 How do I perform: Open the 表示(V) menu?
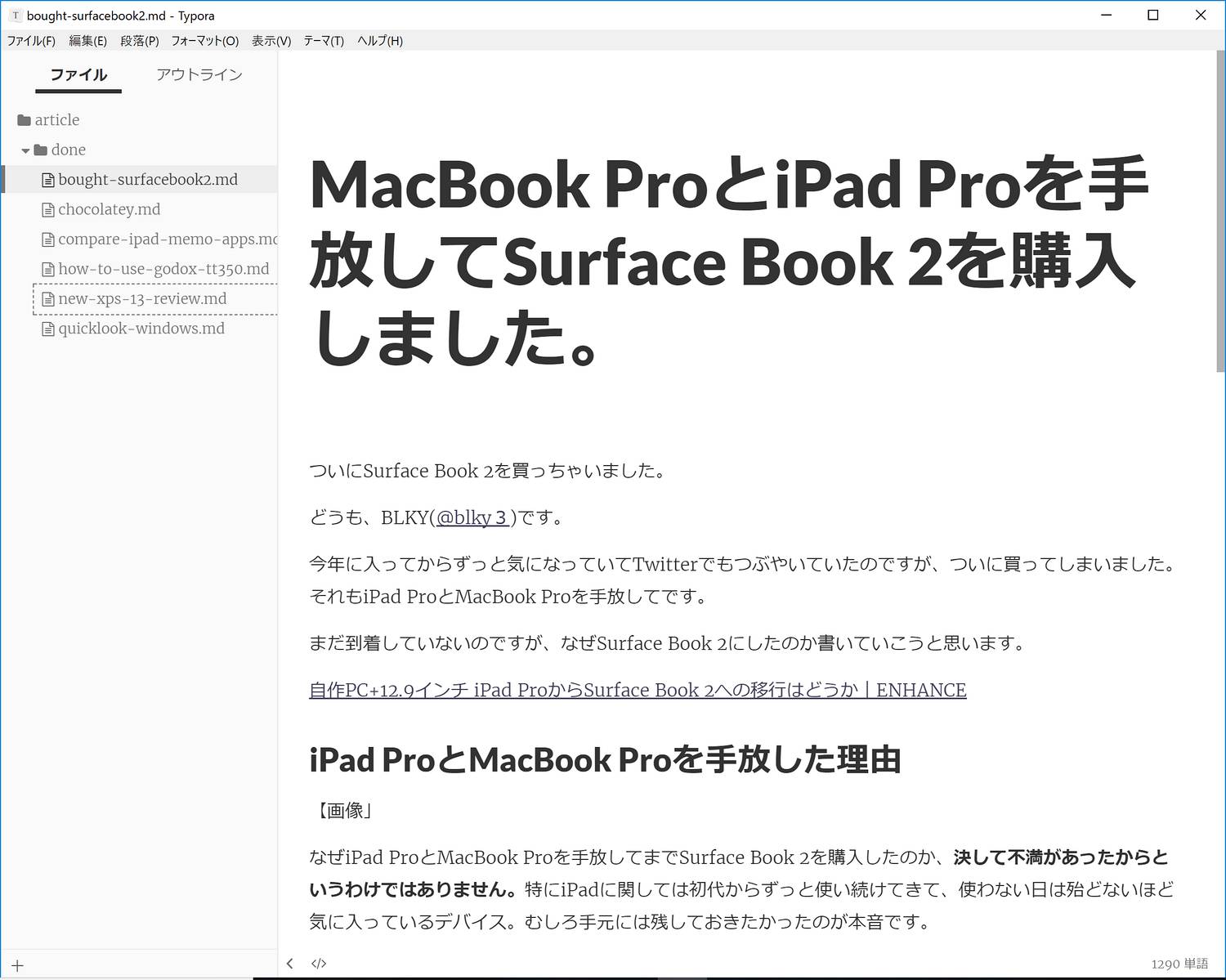(271, 41)
